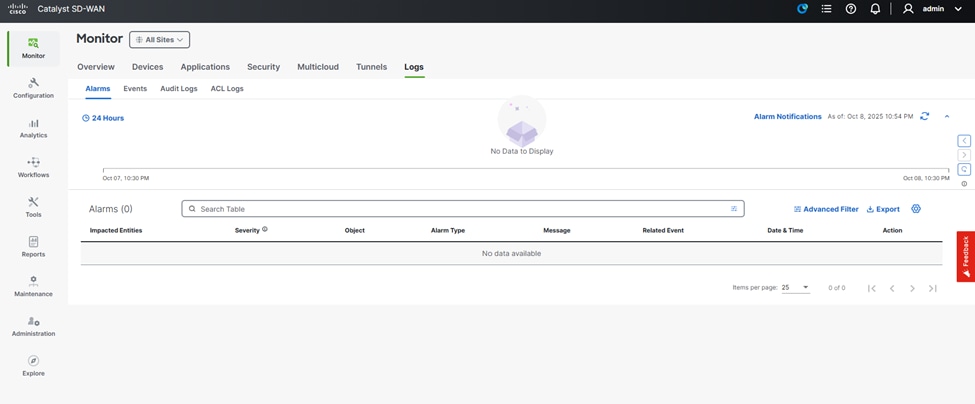Select the Alarms sub-tab
This screenshot has height=404, width=975.
pos(98,89)
